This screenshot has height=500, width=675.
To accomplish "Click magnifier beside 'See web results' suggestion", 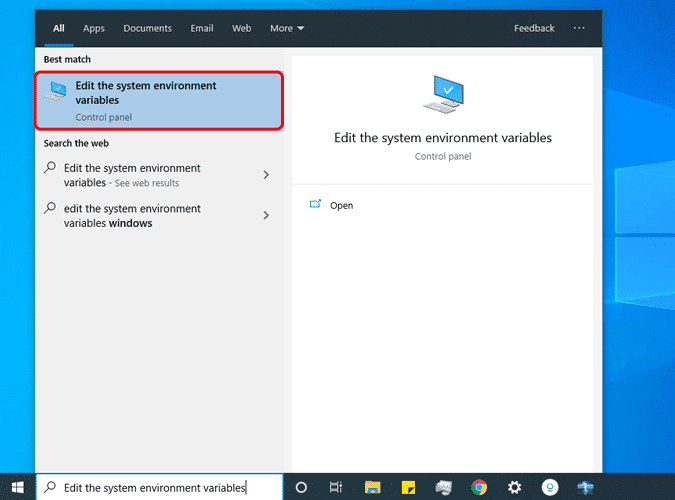I will click(x=50, y=167).
